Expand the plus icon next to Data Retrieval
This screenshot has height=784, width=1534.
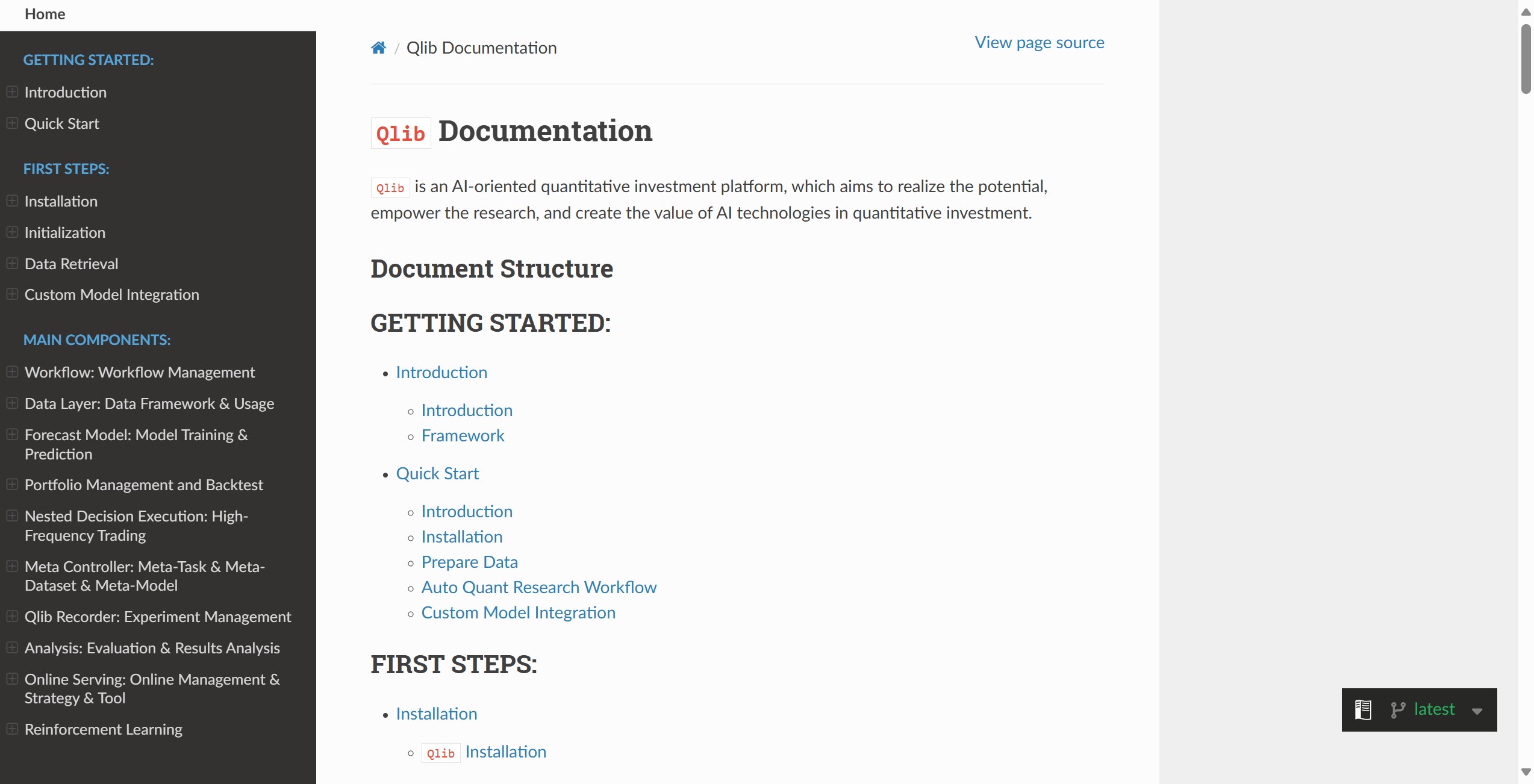tap(12, 263)
